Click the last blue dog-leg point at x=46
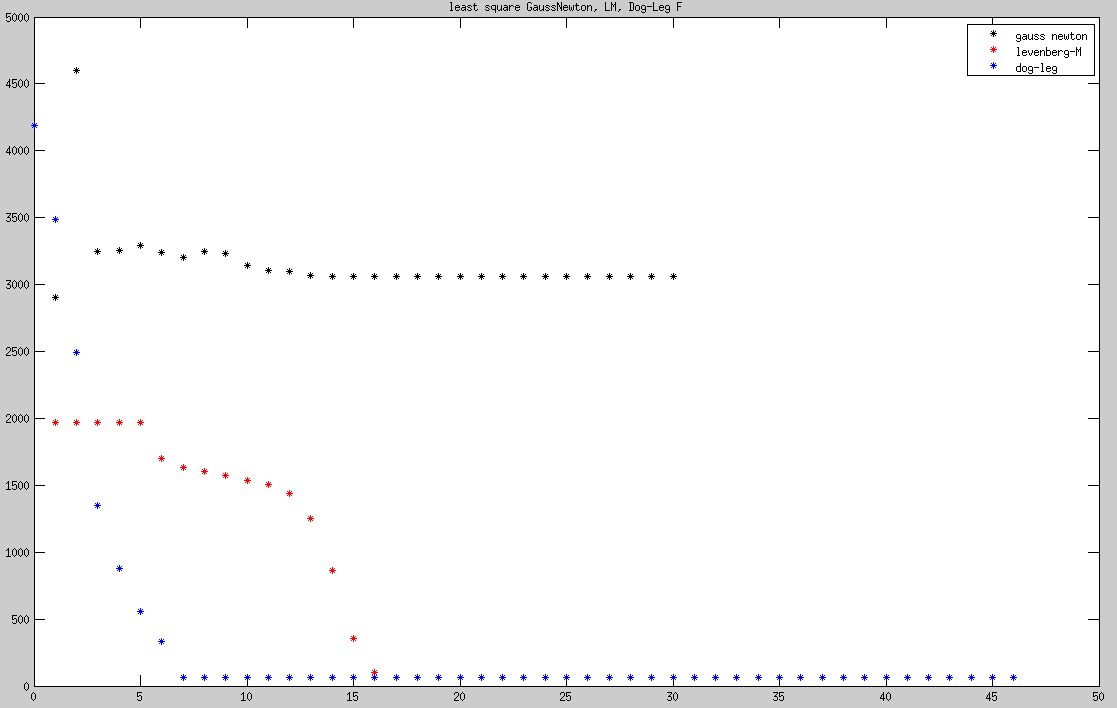The width and height of the screenshot is (1117, 708). 1013,677
